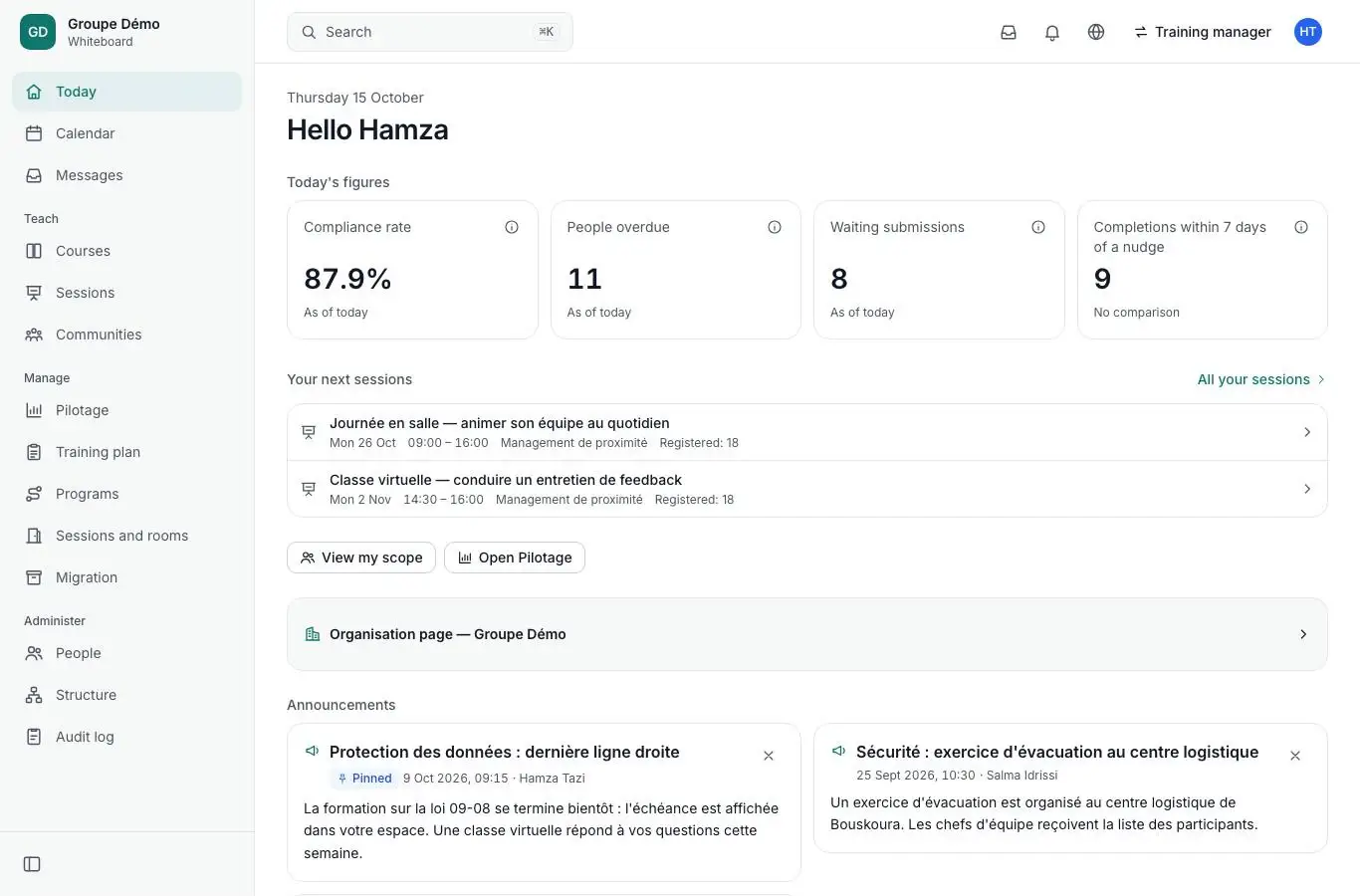Open Programs from sidebar

(x=126, y=494)
